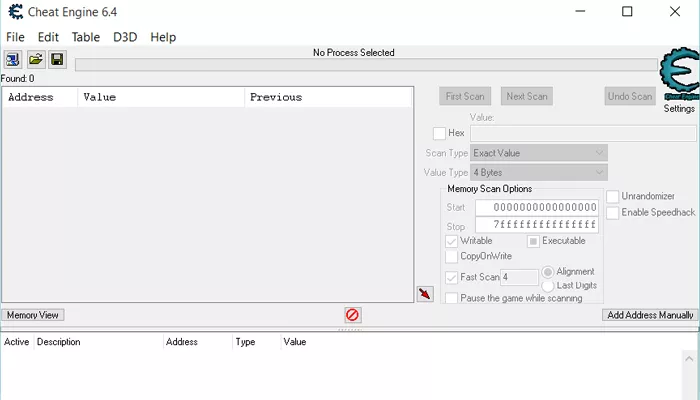The width and height of the screenshot is (700, 400).
Task: Select the Alignment radio button
Action: click(548, 272)
